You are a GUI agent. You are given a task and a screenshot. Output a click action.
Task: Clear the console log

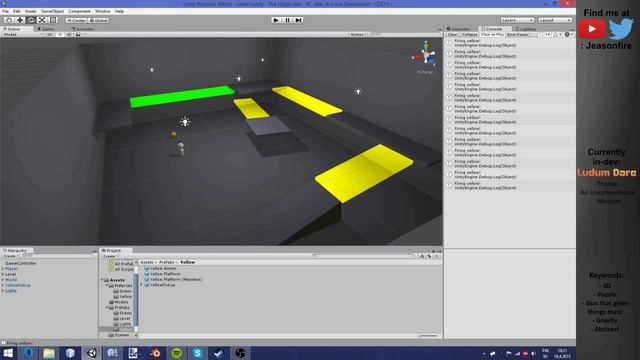click(x=453, y=35)
